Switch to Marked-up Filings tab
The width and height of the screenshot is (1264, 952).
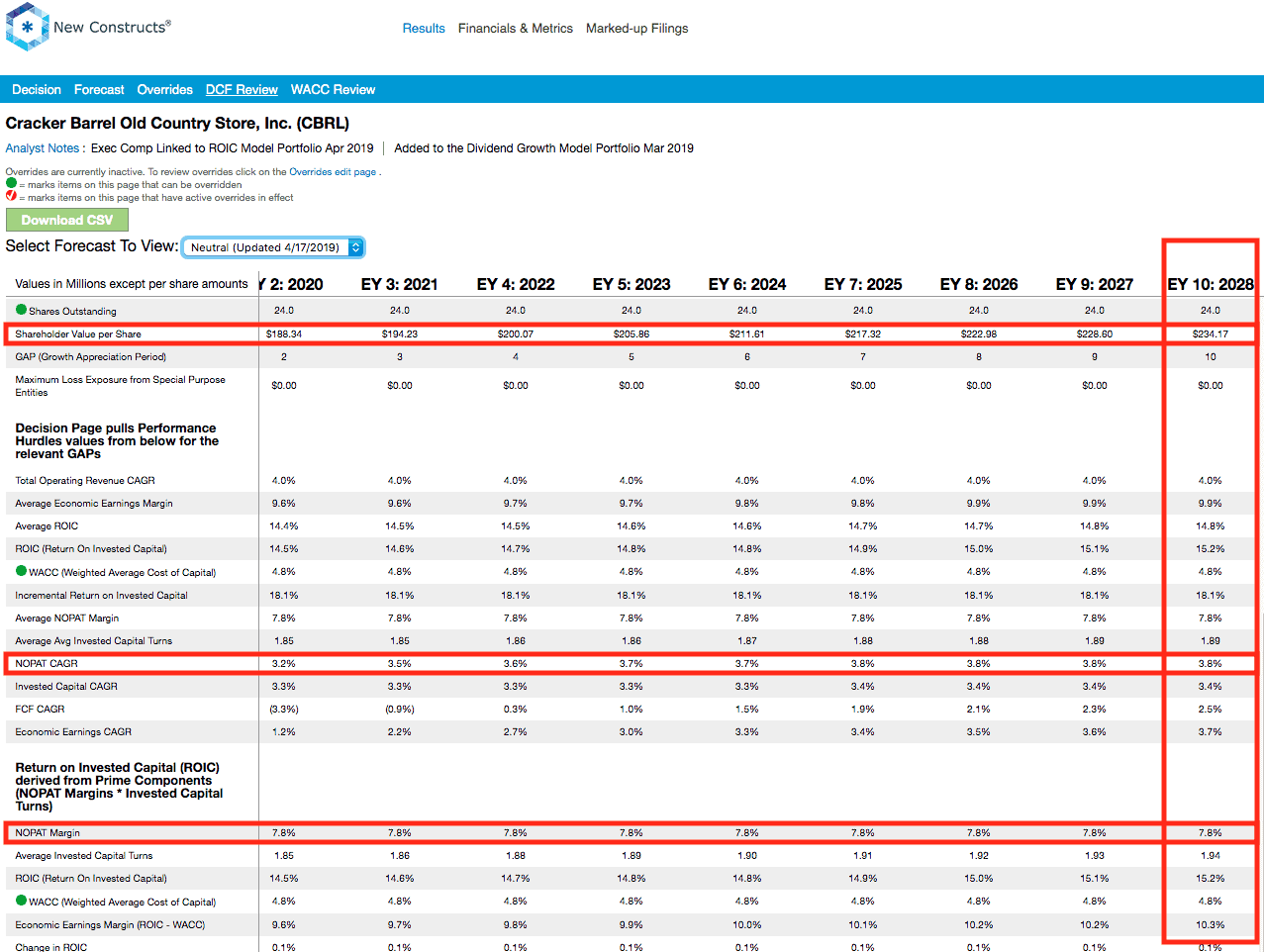pos(637,29)
